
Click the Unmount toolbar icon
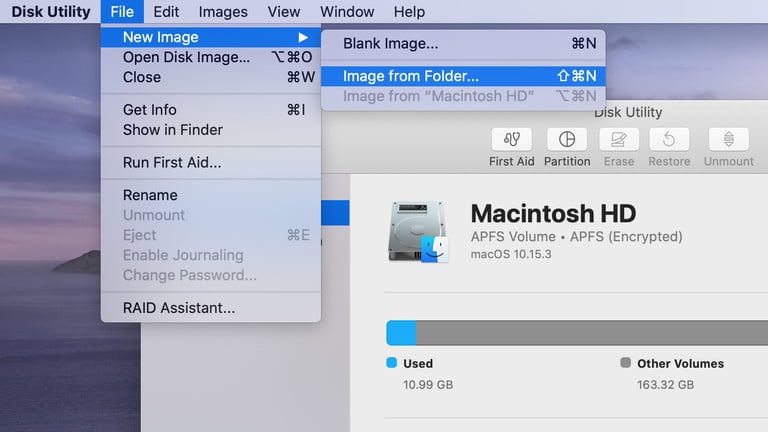click(x=728, y=140)
